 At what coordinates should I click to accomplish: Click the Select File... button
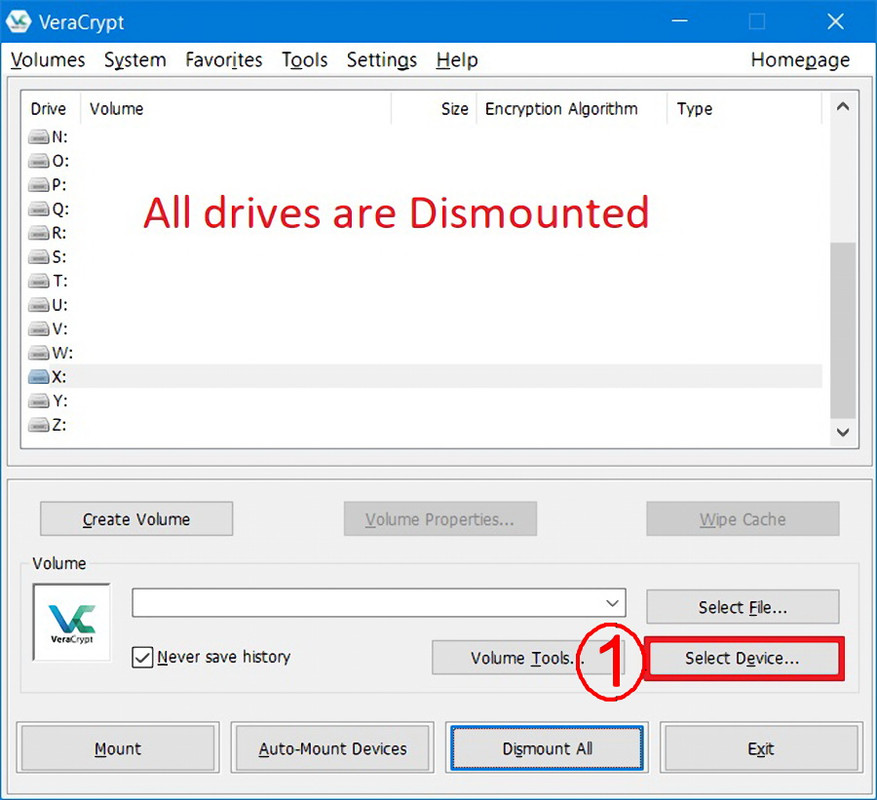(743, 607)
